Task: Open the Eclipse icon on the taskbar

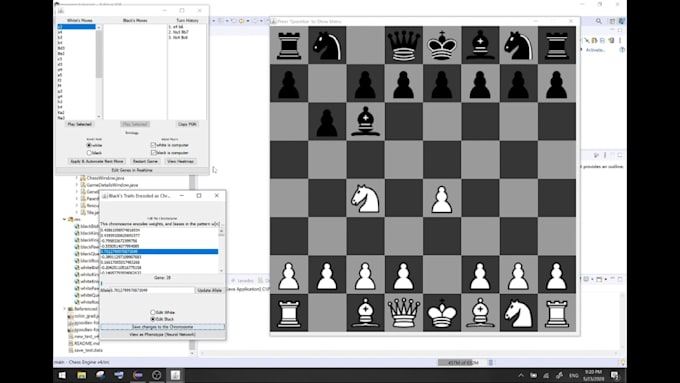Action: [x=138, y=375]
